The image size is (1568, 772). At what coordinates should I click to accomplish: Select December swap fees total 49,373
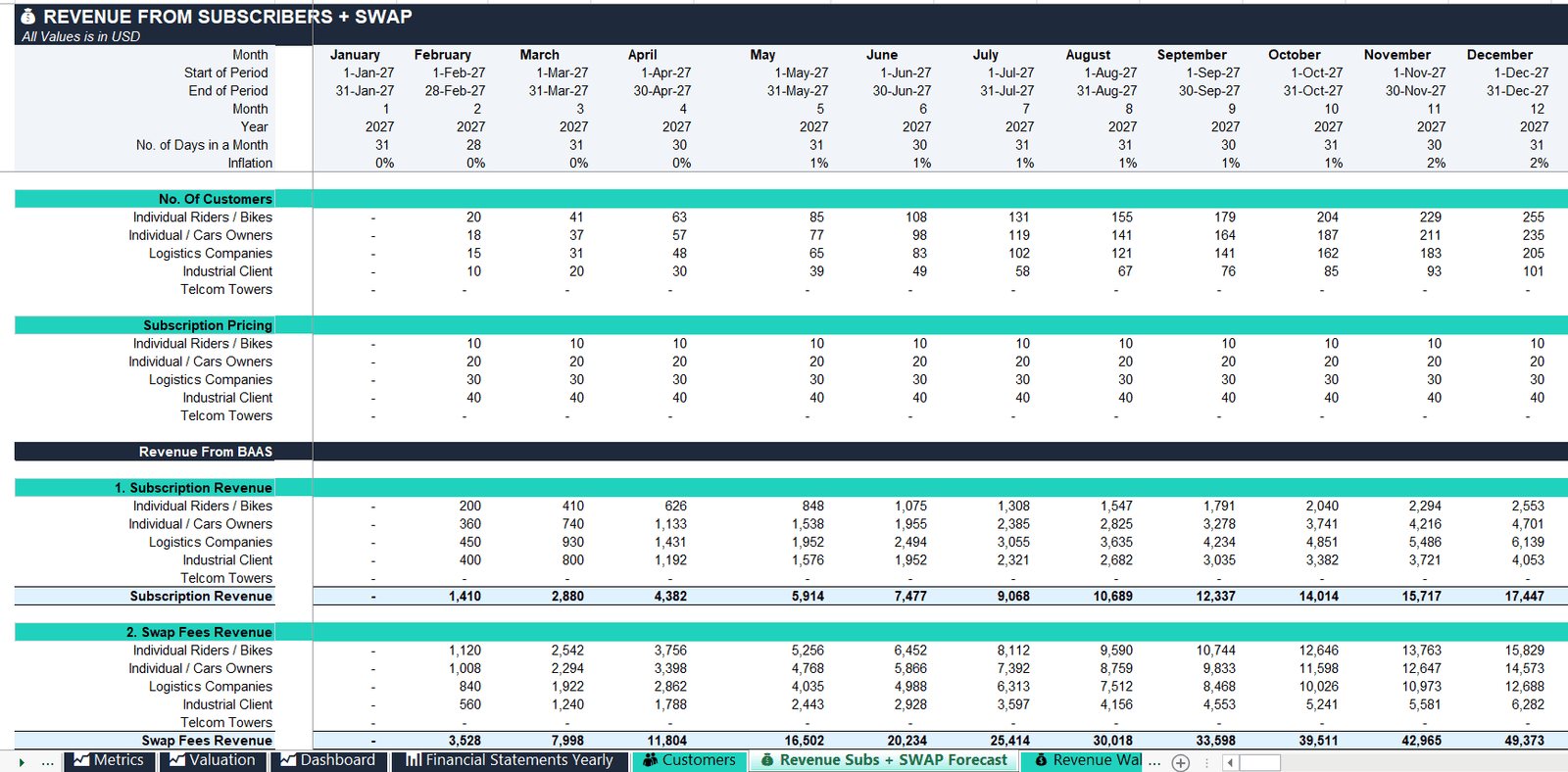1524,741
